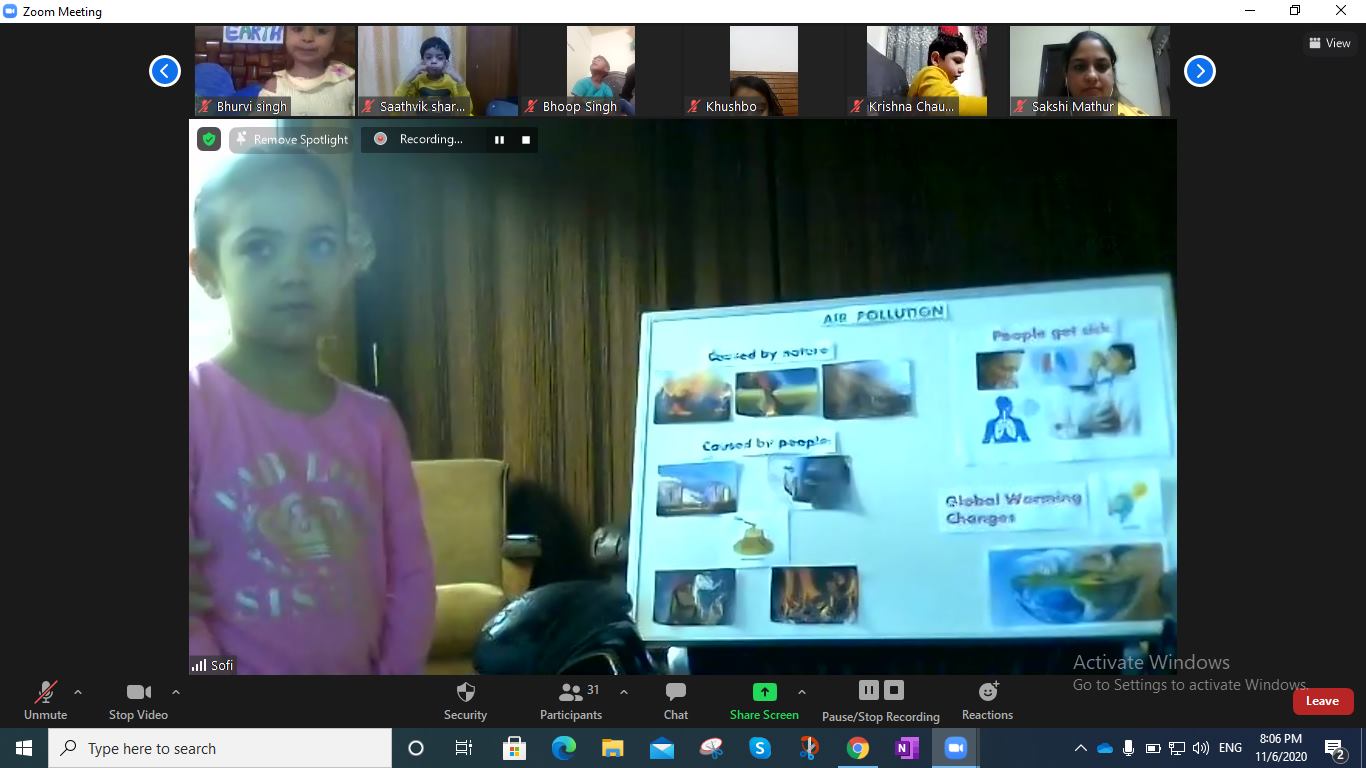Click Remove Spotlight button
Viewport: 1366px width, 768px height.
pos(291,140)
